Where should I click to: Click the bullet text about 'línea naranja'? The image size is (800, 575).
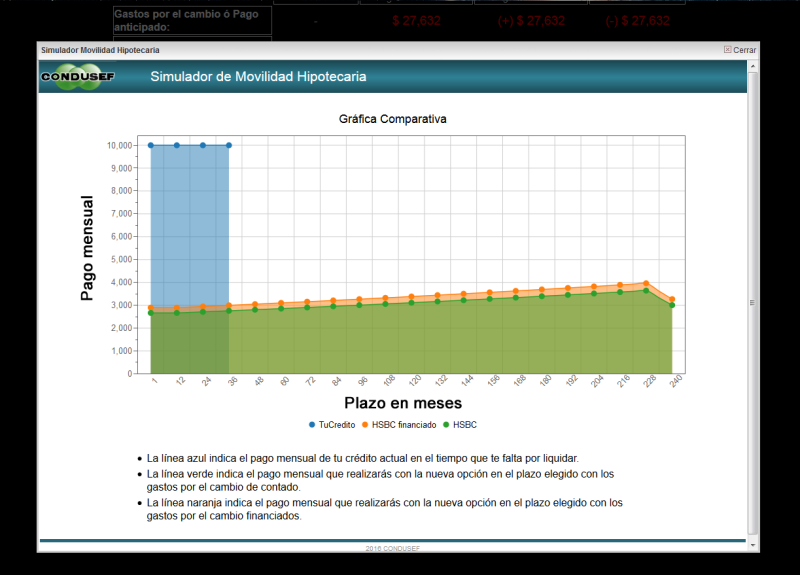click(x=385, y=509)
